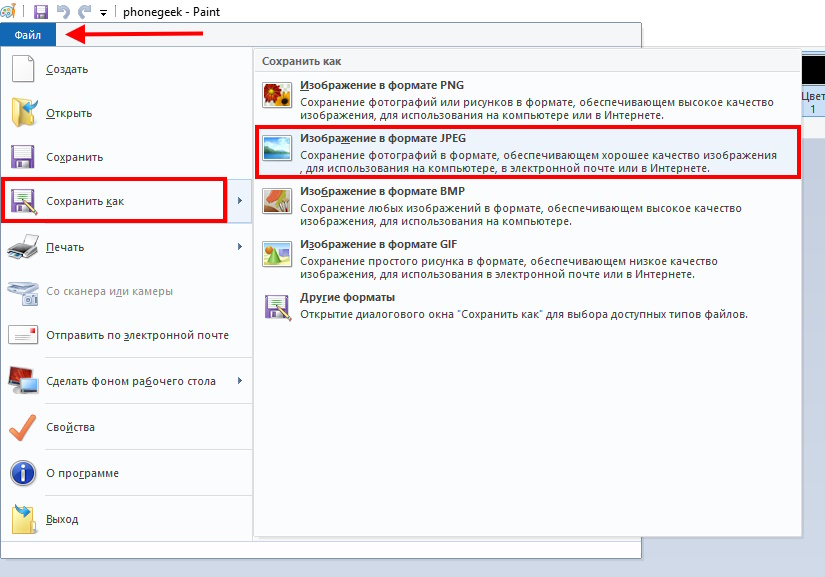Click the JPEG format landscape icon
Viewport: 825px width, 577px height.
point(277,148)
